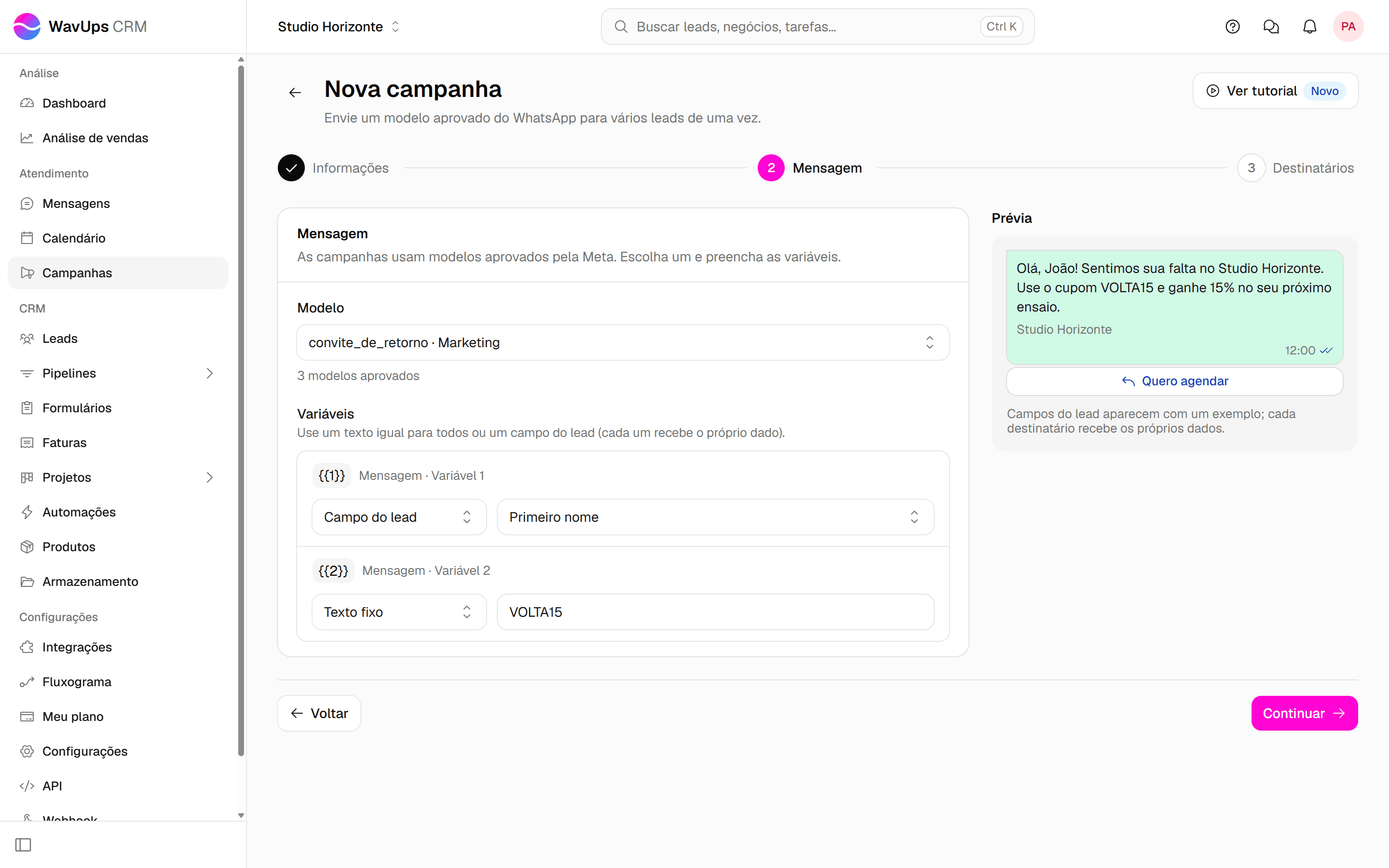The image size is (1389, 868).
Task: Open the help question mark icon
Action: 1232,27
